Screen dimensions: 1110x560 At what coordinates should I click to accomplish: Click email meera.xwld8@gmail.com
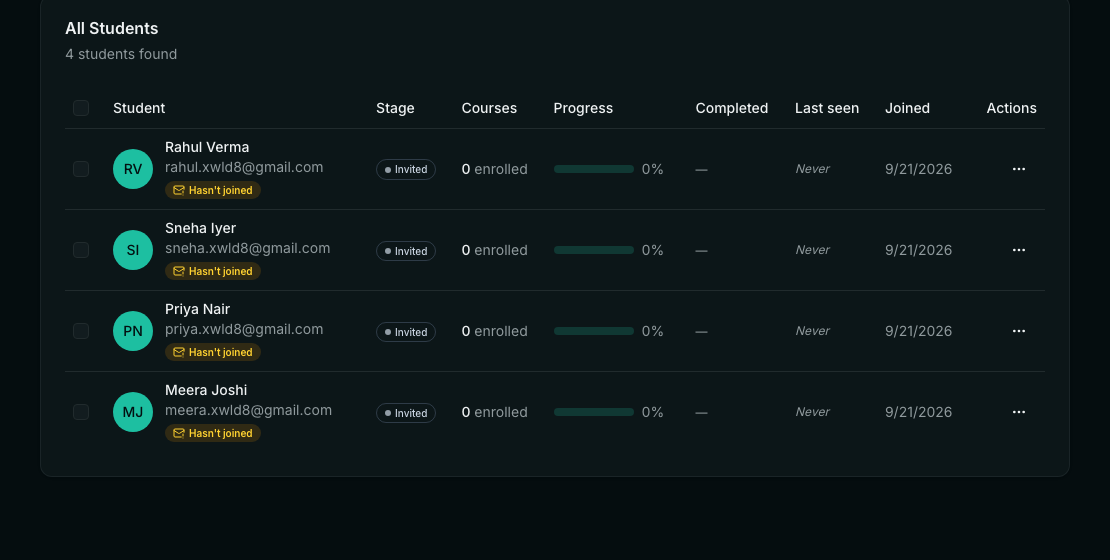[248, 411]
